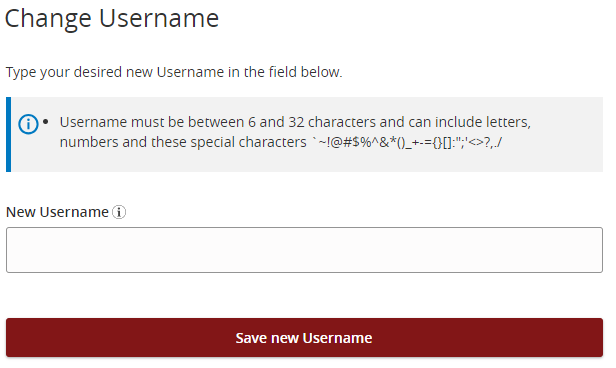The width and height of the screenshot is (616, 368).
Task: Click the bullet point in the notice box
Action: click(x=46, y=122)
